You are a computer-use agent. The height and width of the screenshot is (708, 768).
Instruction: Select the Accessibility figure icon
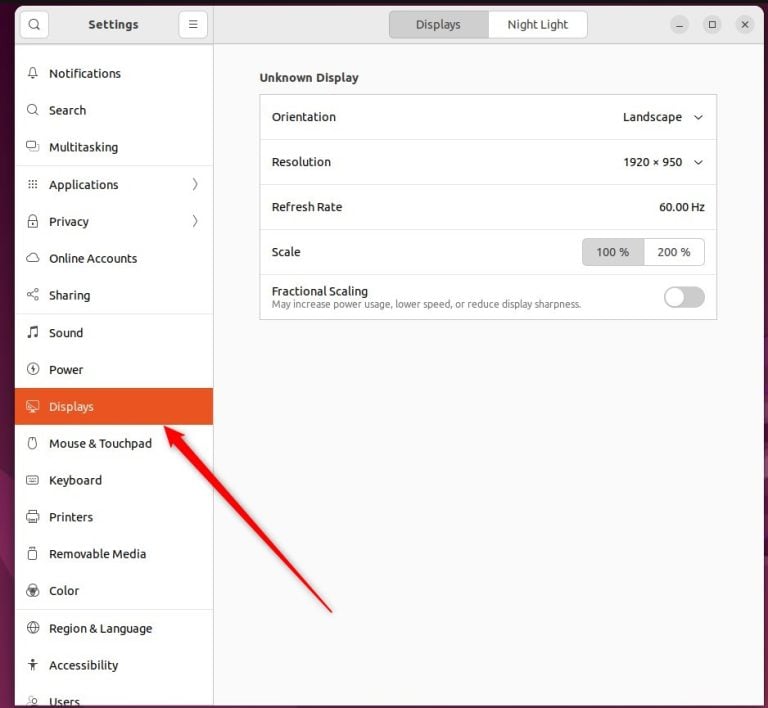point(33,664)
